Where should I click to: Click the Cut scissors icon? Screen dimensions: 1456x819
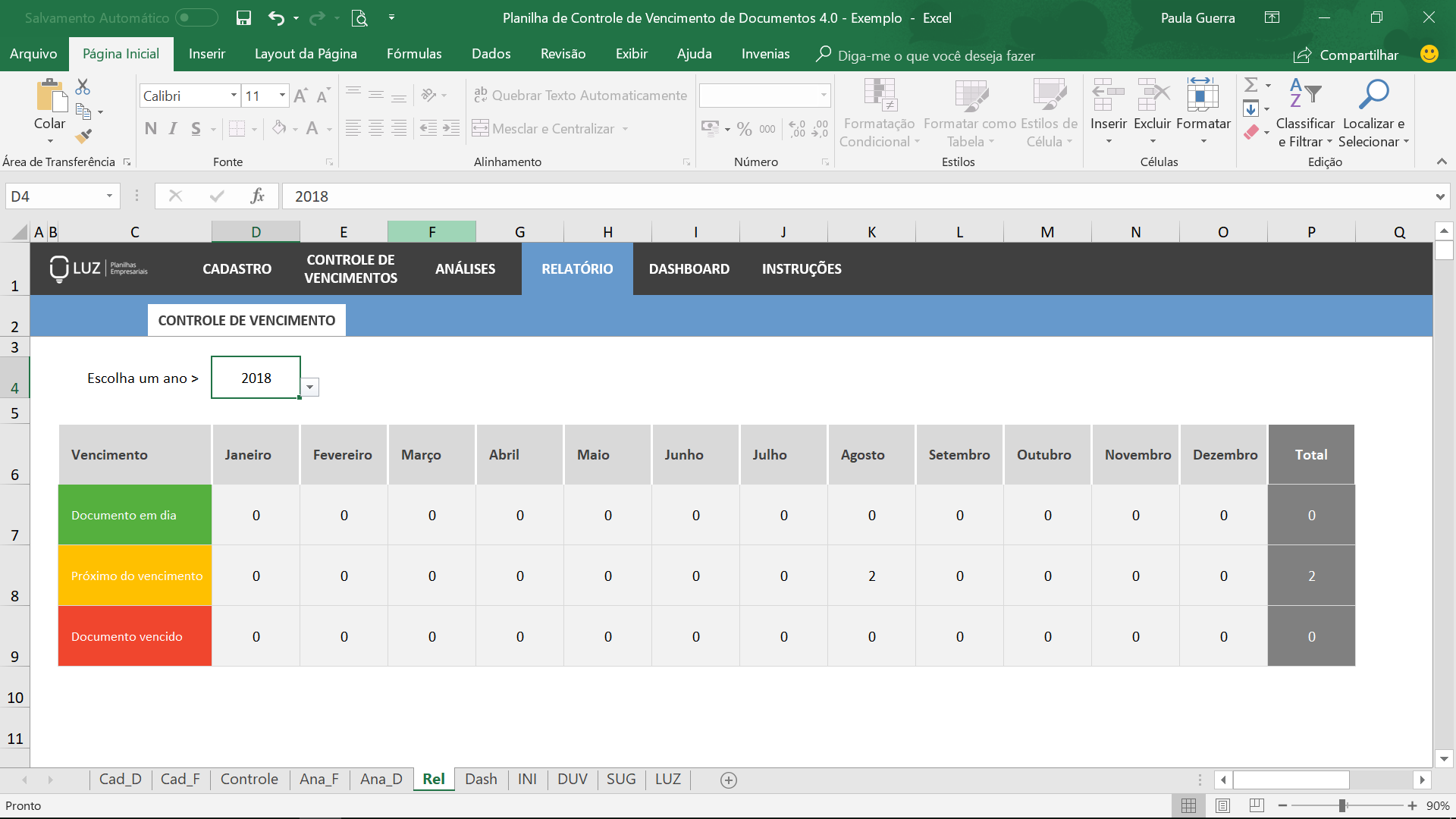pos(83,86)
